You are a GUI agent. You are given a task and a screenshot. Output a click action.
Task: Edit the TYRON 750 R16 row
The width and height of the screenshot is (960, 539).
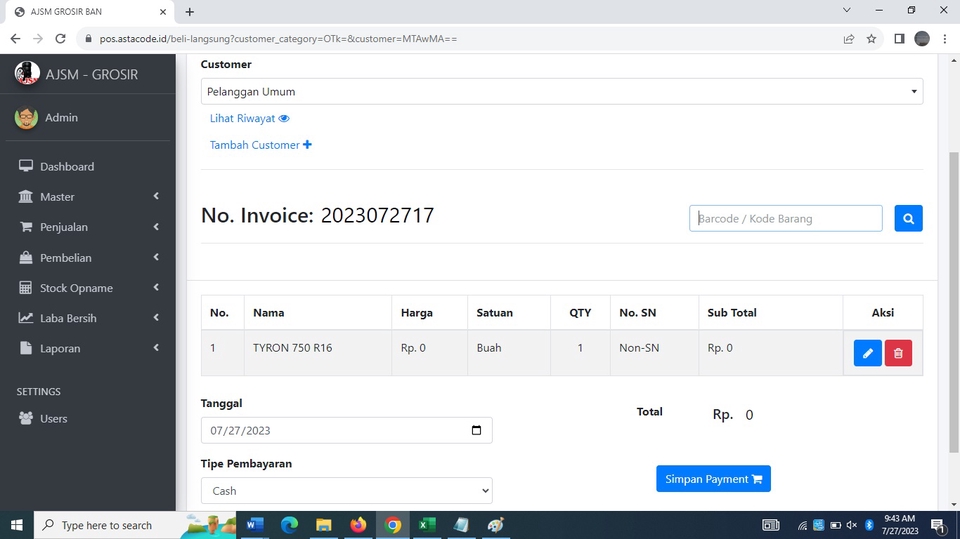(868, 353)
